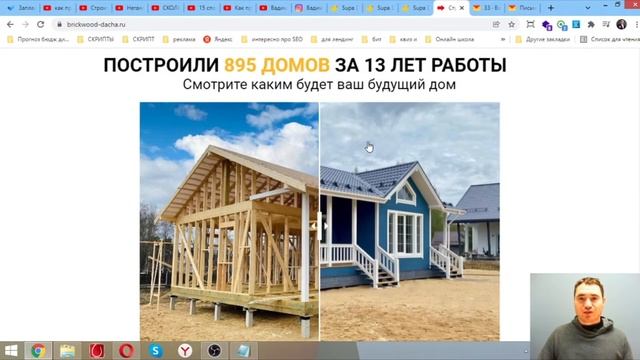The image size is (640, 360).
Task: Add a new browser tab
Action: pos(551,8)
